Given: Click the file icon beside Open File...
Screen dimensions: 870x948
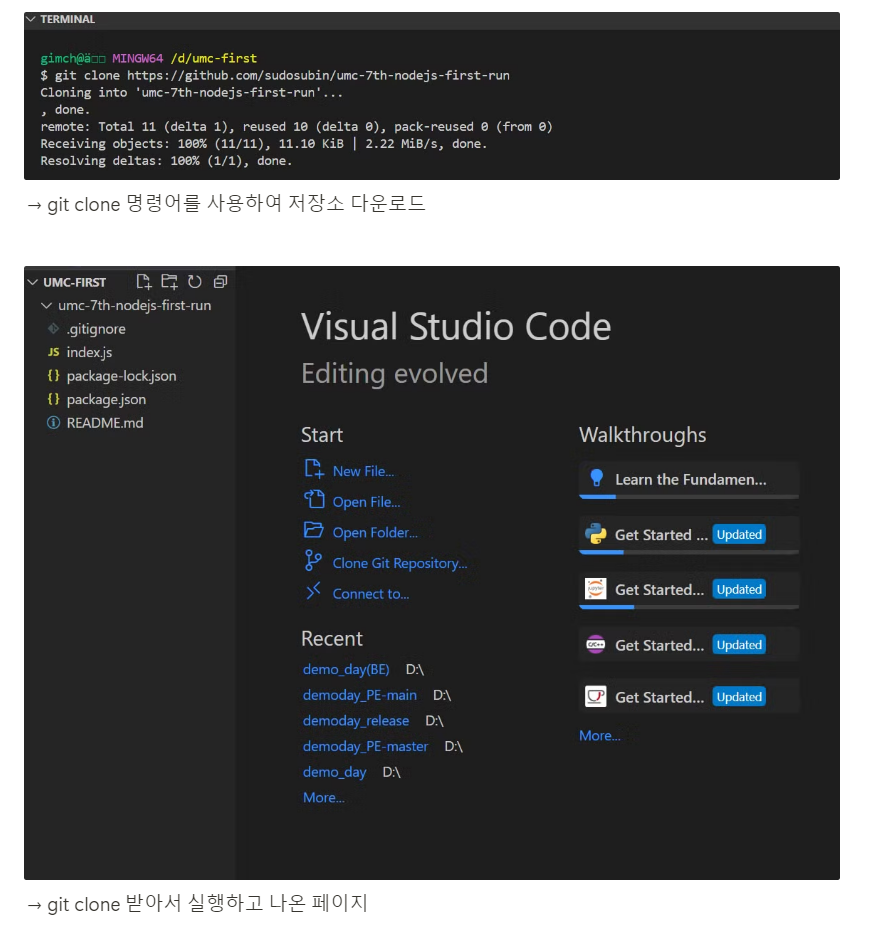Looking at the screenshot, I should tap(314, 499).
